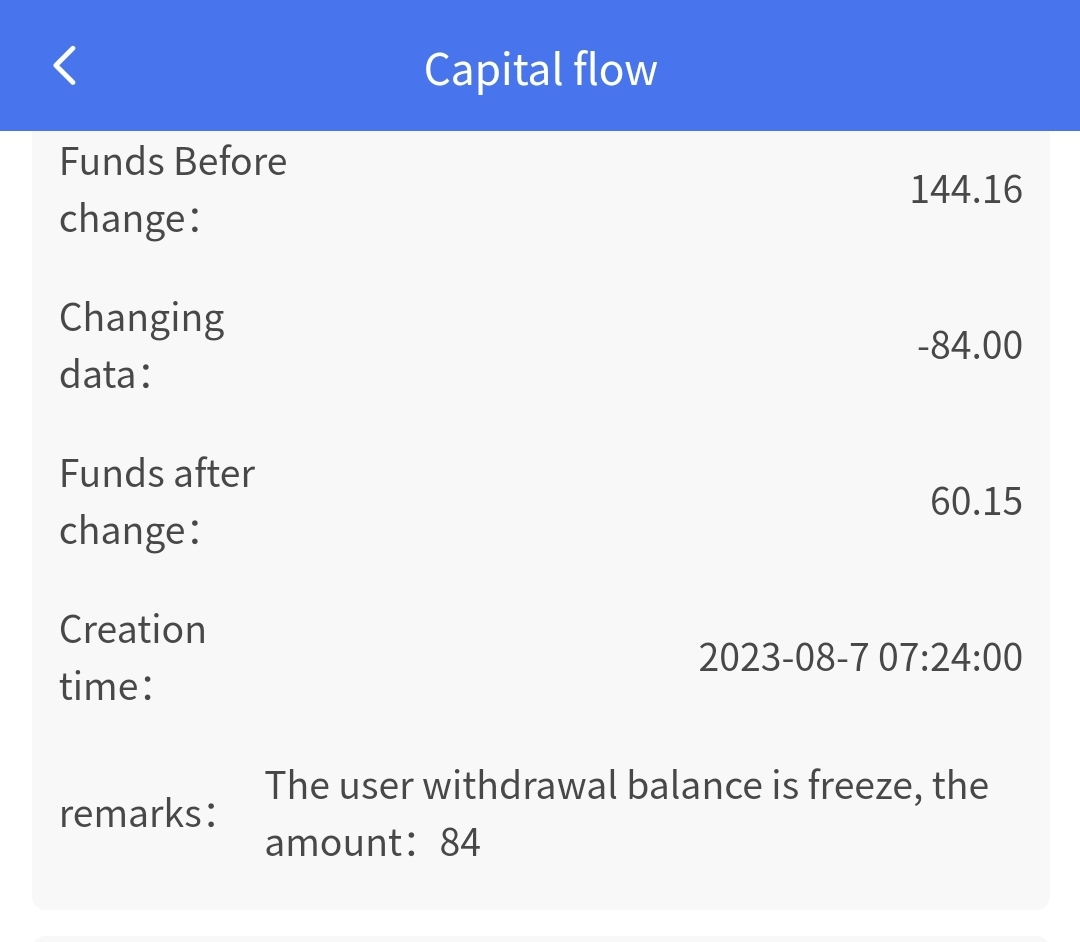Image resolution: width=1080 pixels, height=942 pixels.
Task: Tap blank space between Funds after change and 60.15
Action: point(590,502)
